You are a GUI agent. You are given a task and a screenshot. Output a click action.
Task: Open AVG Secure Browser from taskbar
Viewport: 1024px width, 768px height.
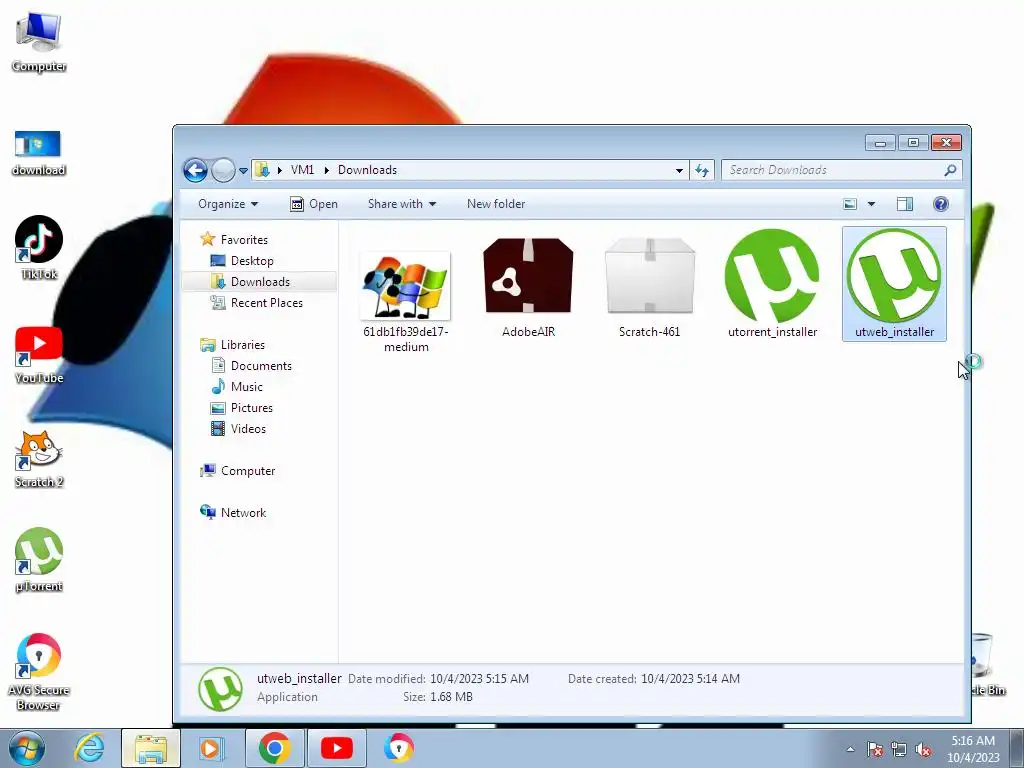coord(398,748)
